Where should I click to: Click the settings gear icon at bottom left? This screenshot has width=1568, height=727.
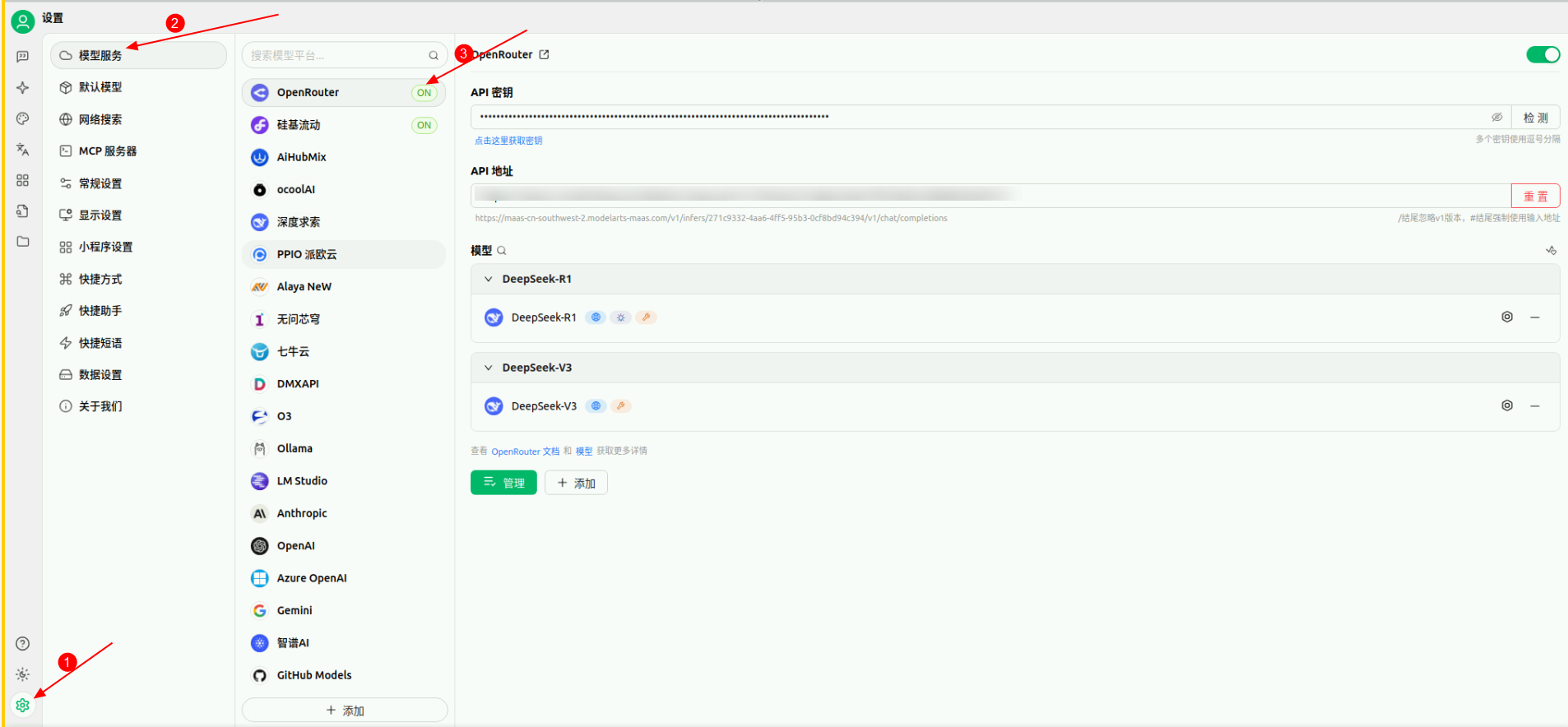[23, 706]
